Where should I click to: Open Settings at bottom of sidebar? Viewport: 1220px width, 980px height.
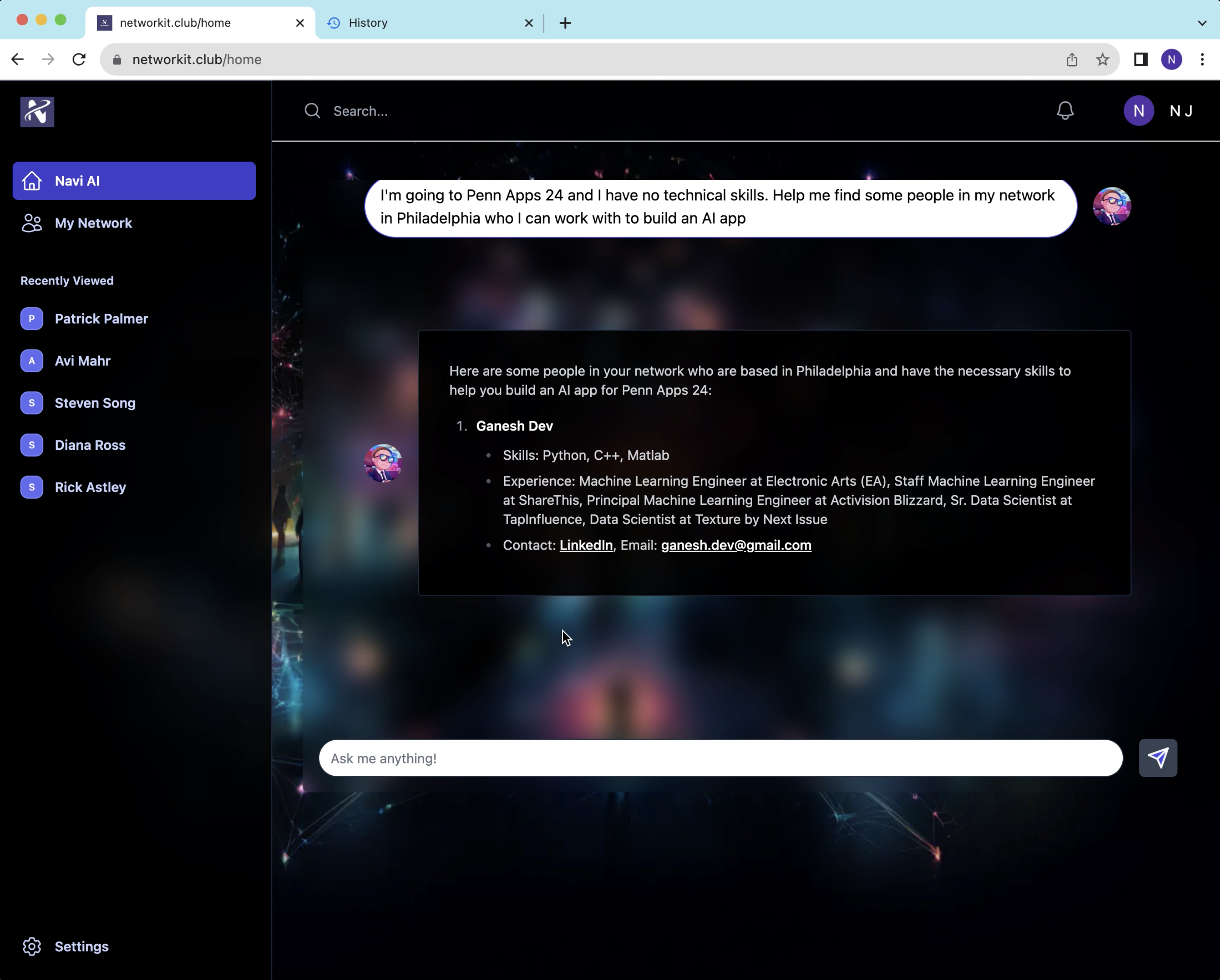pos(81,946)
